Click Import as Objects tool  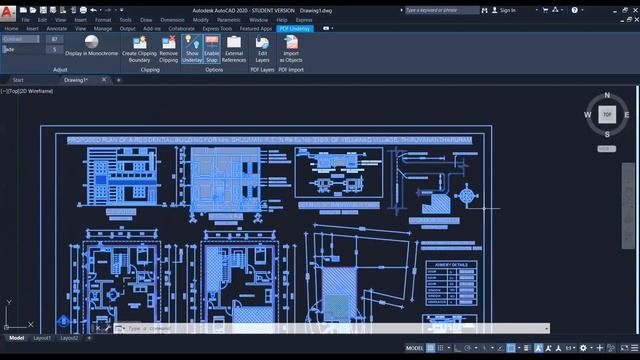click(291, 49)
